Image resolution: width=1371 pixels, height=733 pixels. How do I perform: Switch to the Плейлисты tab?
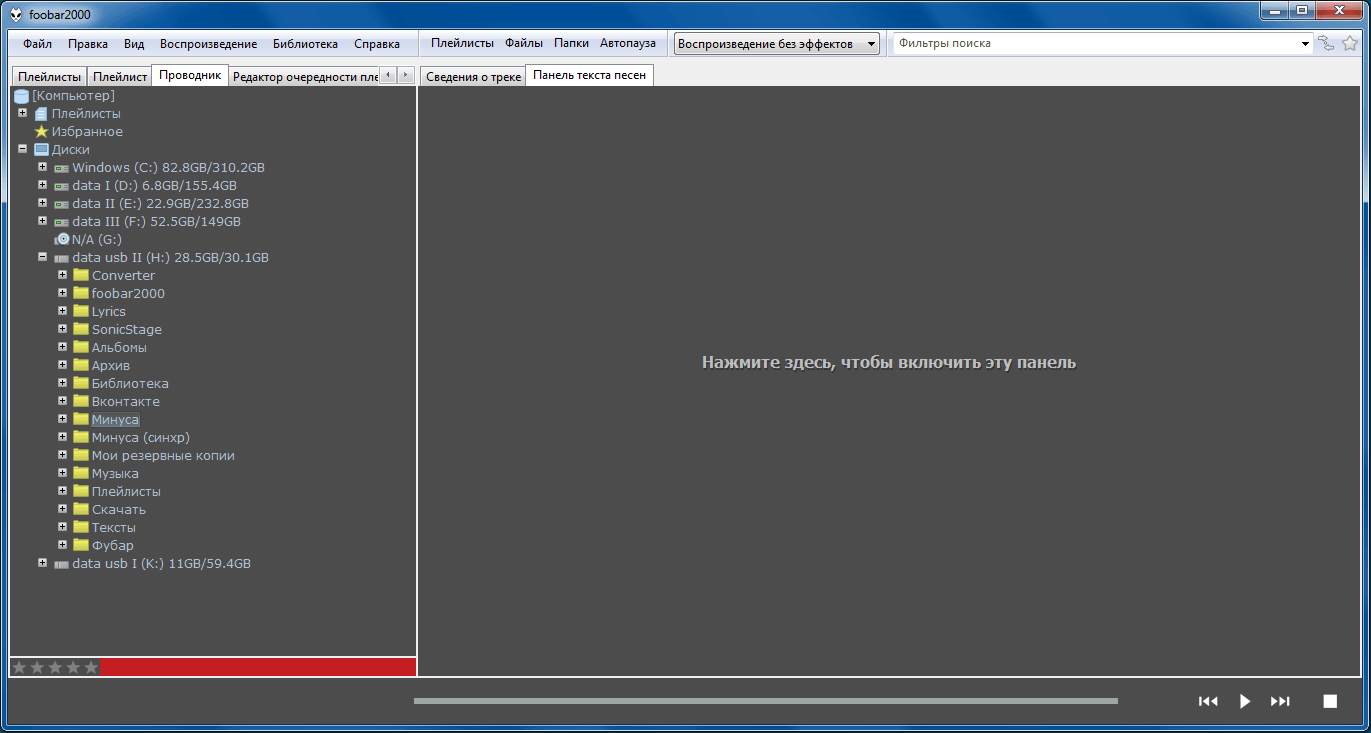pyautogui.click(x=49, y=77)
